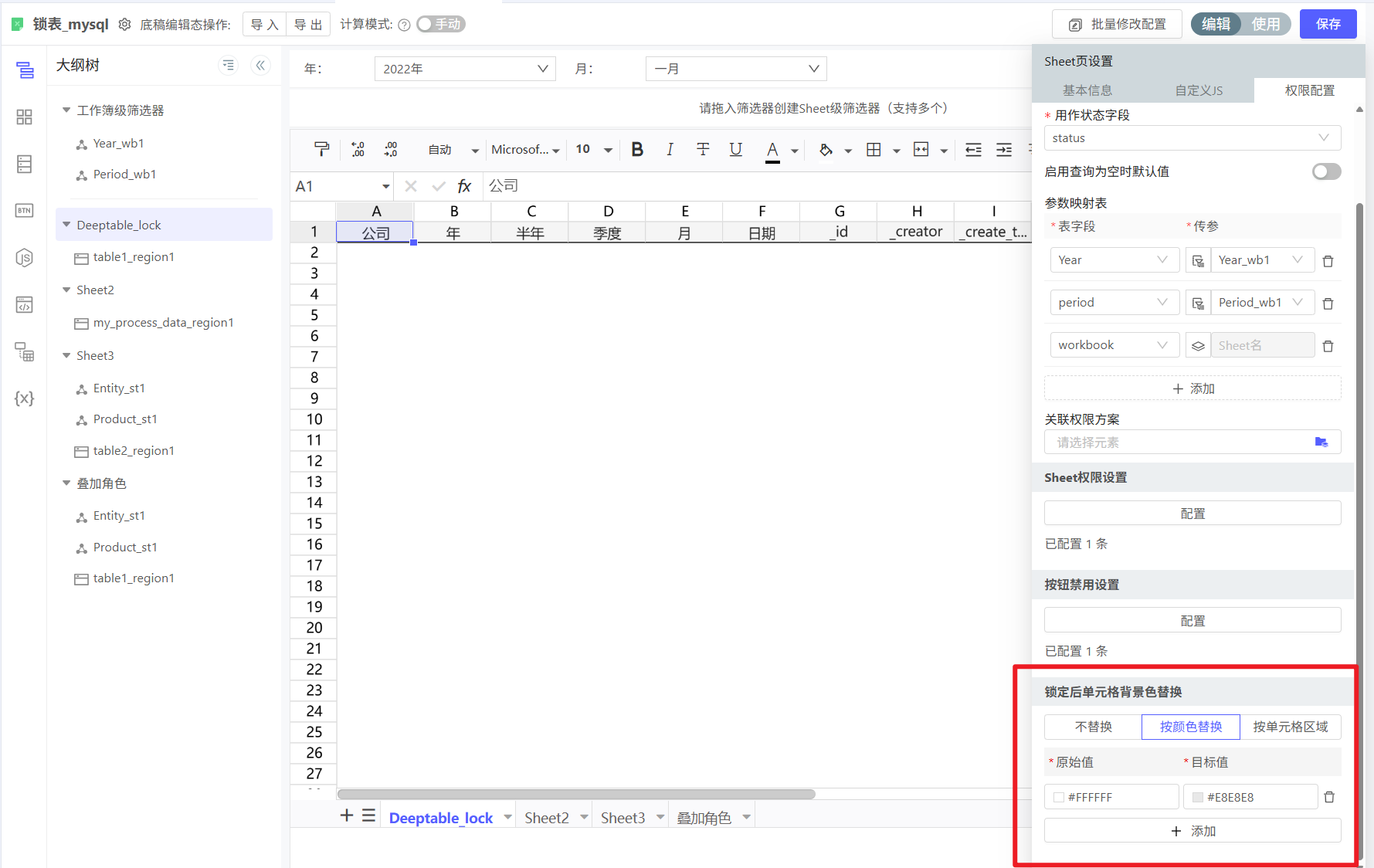1374x868 pixels.
Task: Open the status field dropdown
Action: 1192,138
